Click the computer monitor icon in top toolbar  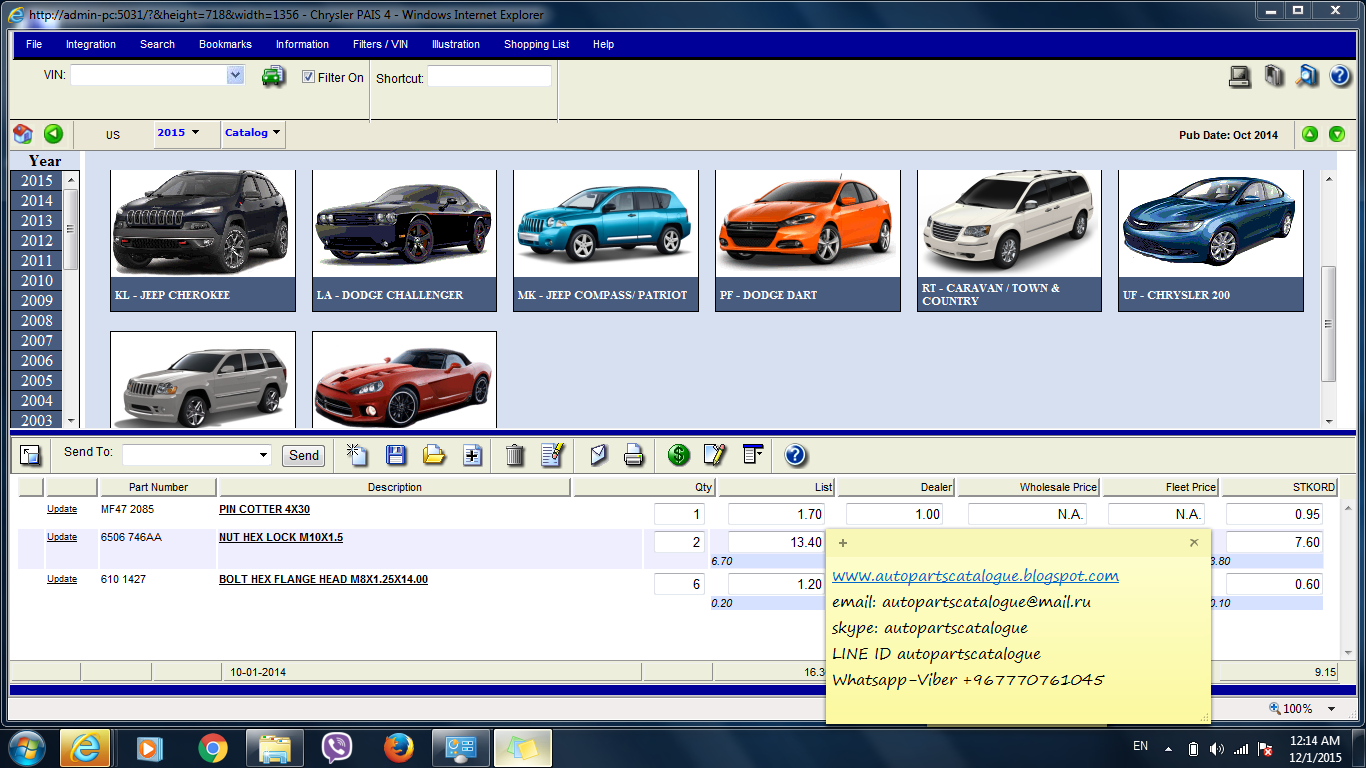click(1240, 76)
